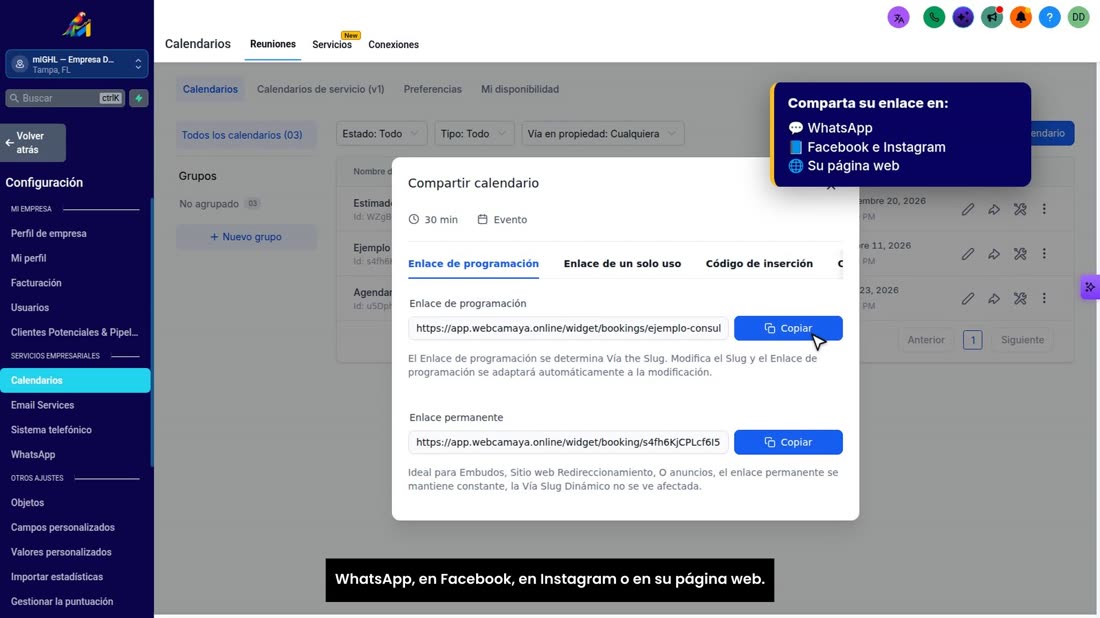Screen dimensions: 1100x618
Task: Select the No agrupado group
Action: tap(220, 204)
